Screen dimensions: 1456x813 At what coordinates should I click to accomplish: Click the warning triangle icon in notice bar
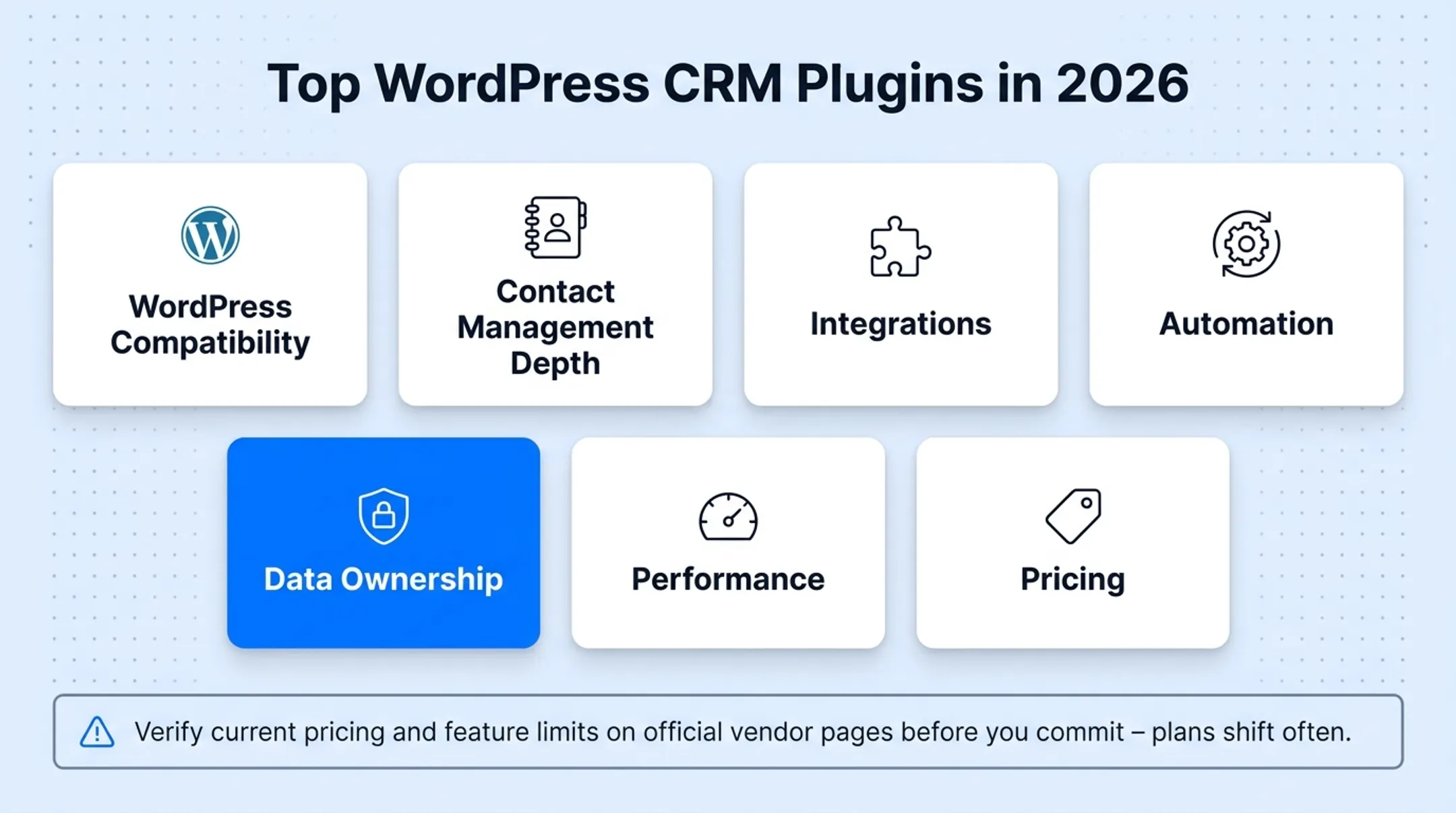click(x=97, y=732)
